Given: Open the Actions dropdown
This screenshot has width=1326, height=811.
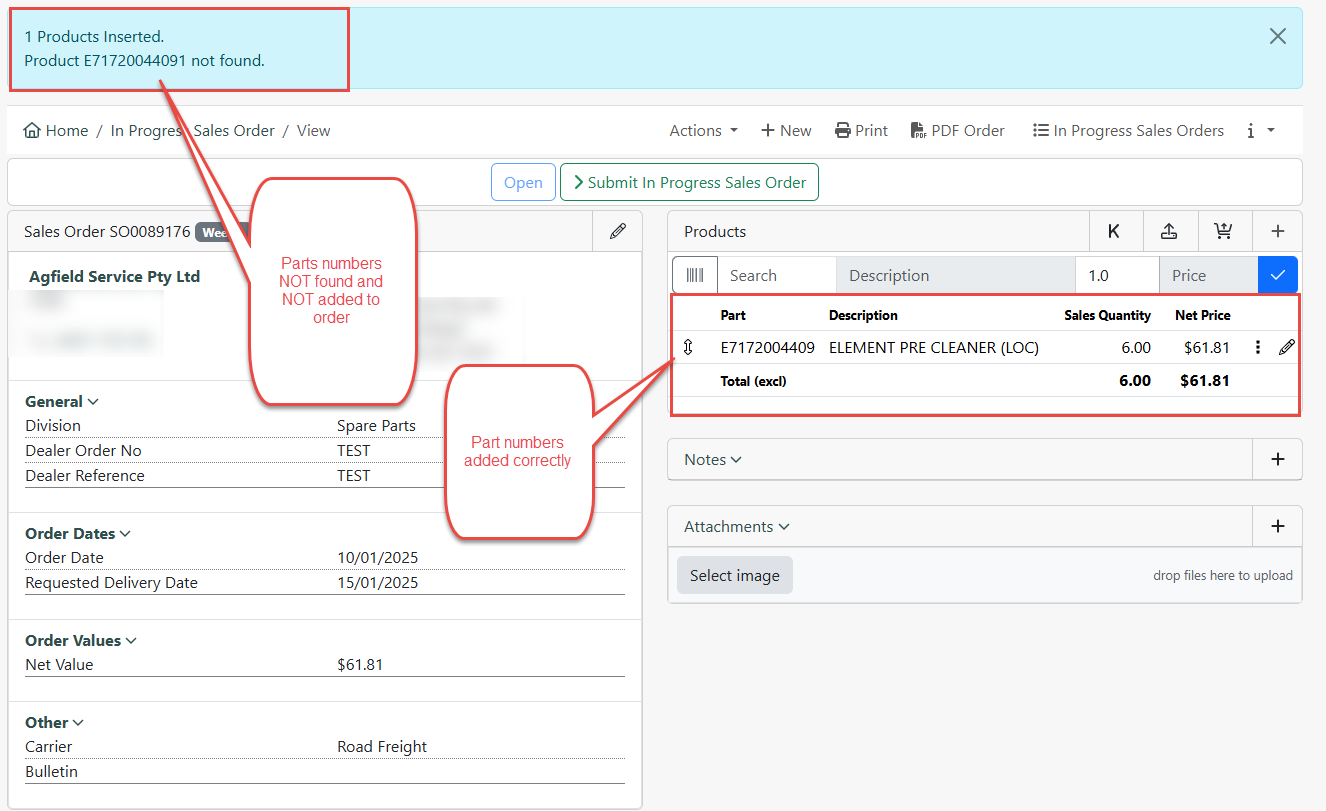Looking at the screenshot, I should [x=703, y=130].
